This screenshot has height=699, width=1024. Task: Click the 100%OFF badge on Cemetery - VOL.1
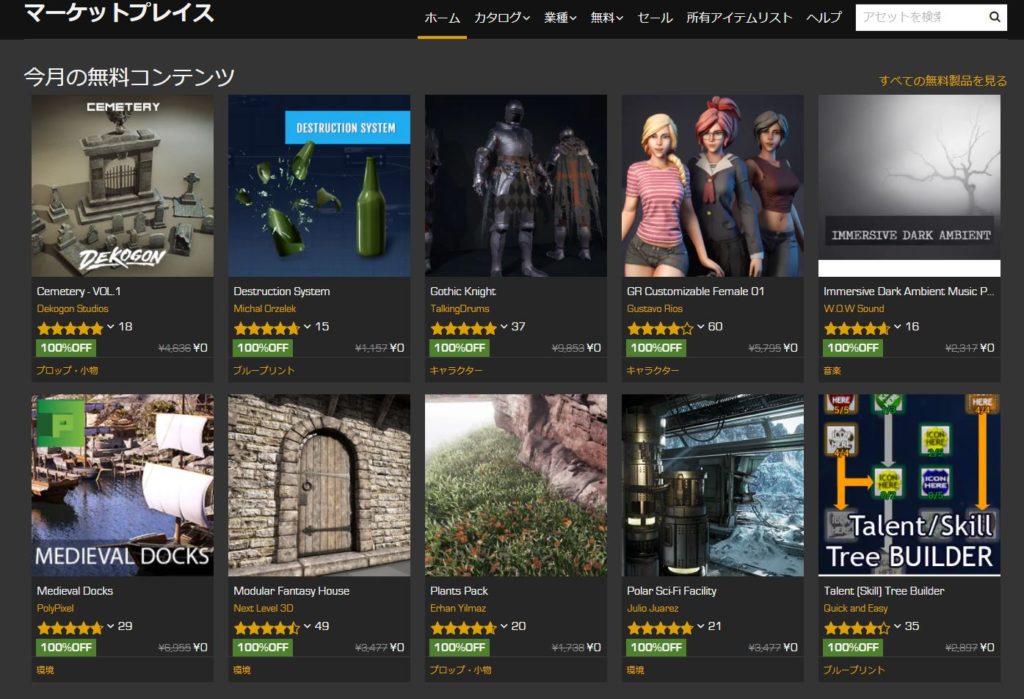coord(66,348)
